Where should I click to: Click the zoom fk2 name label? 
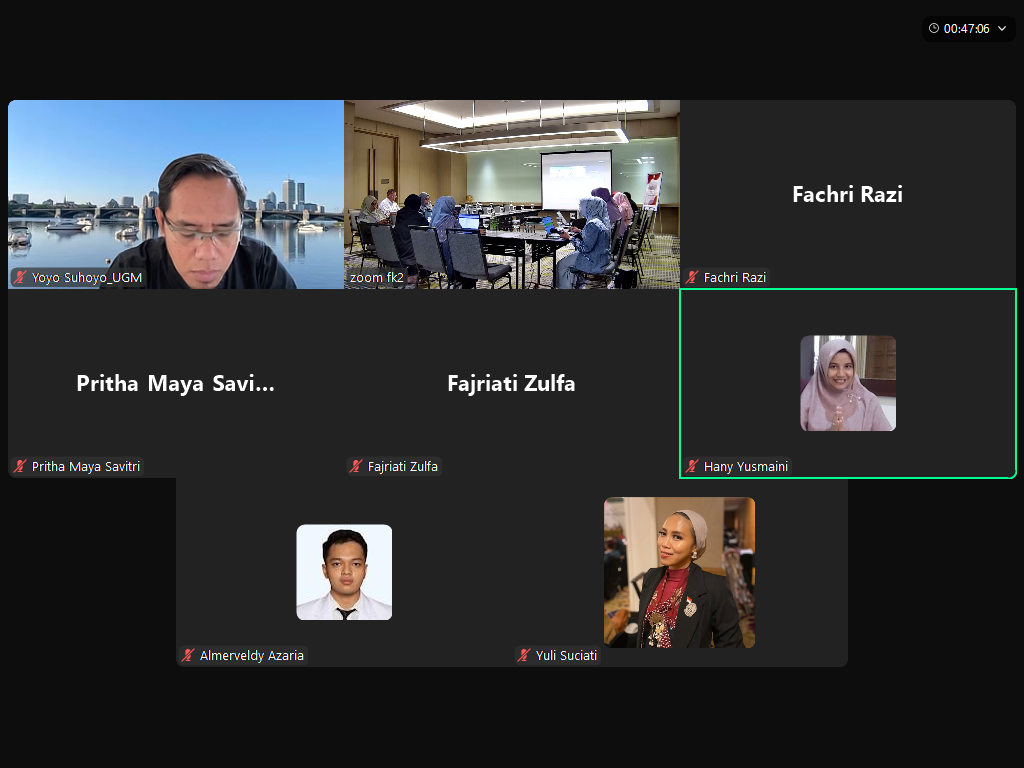376,278
